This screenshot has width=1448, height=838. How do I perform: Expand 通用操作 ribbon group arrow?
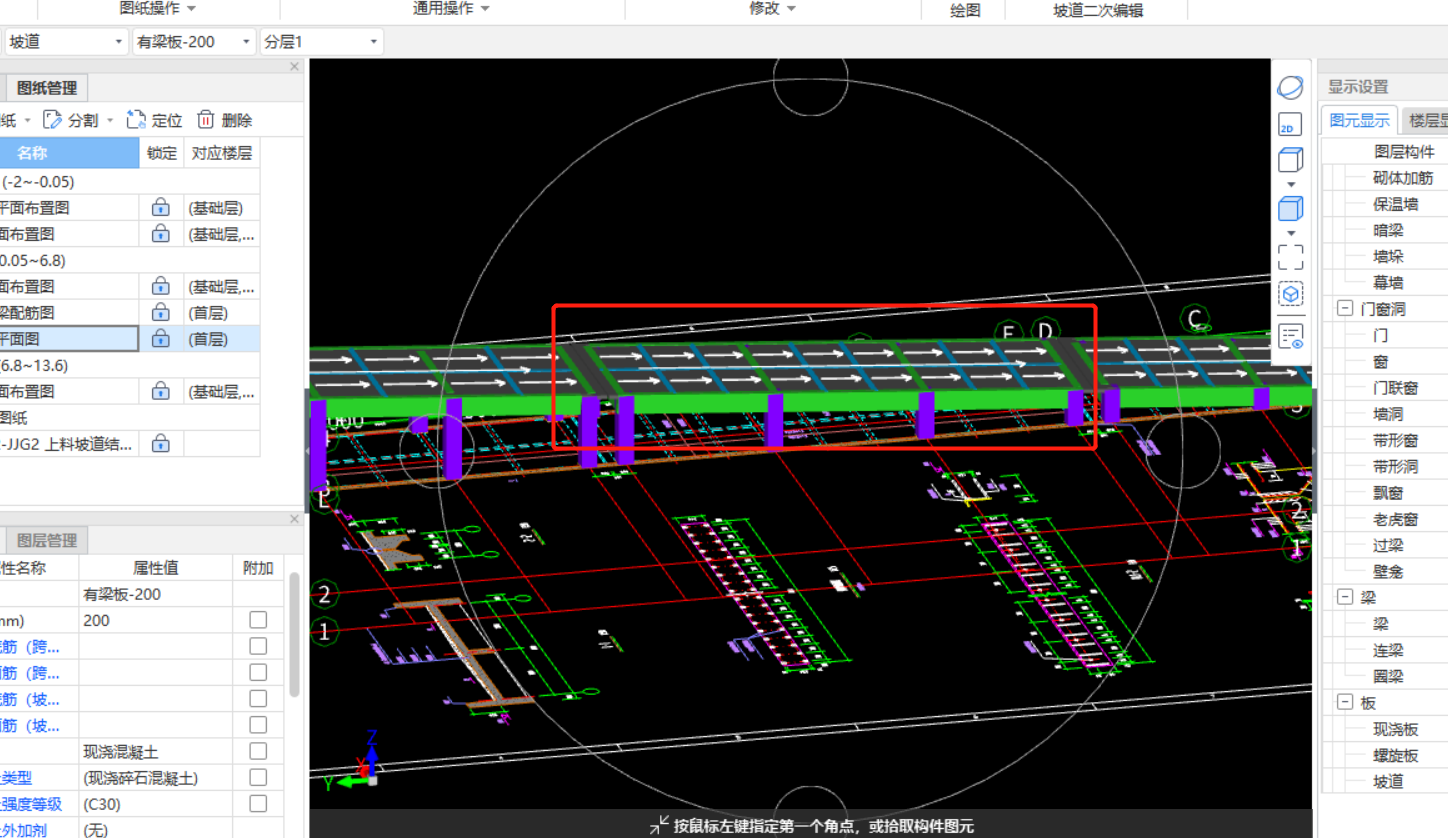[485, 9]
